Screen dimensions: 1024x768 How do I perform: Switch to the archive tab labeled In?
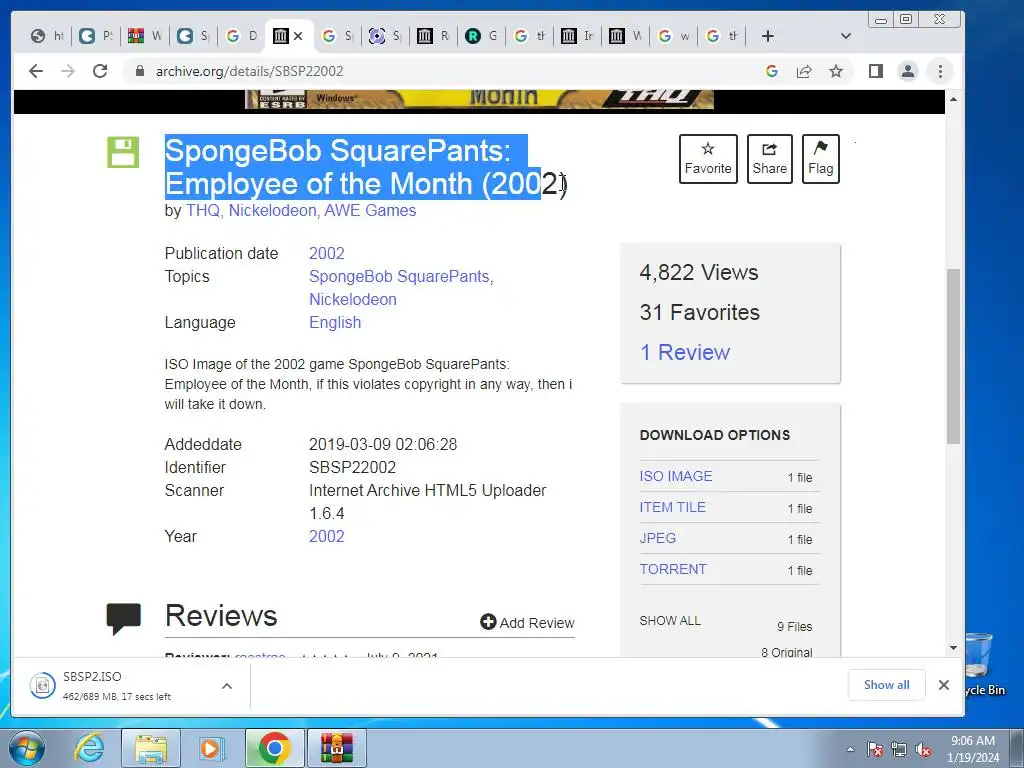coord(579,36)
